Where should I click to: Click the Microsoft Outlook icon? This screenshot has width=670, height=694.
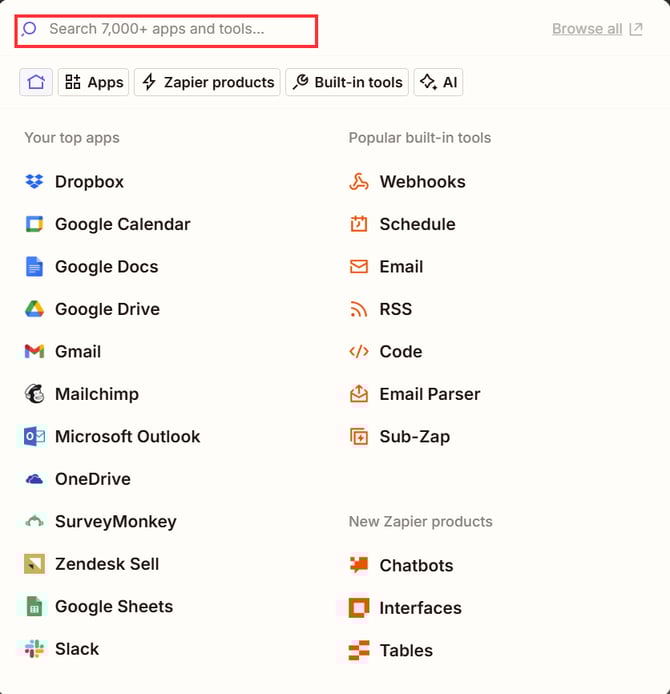(35, 437)
